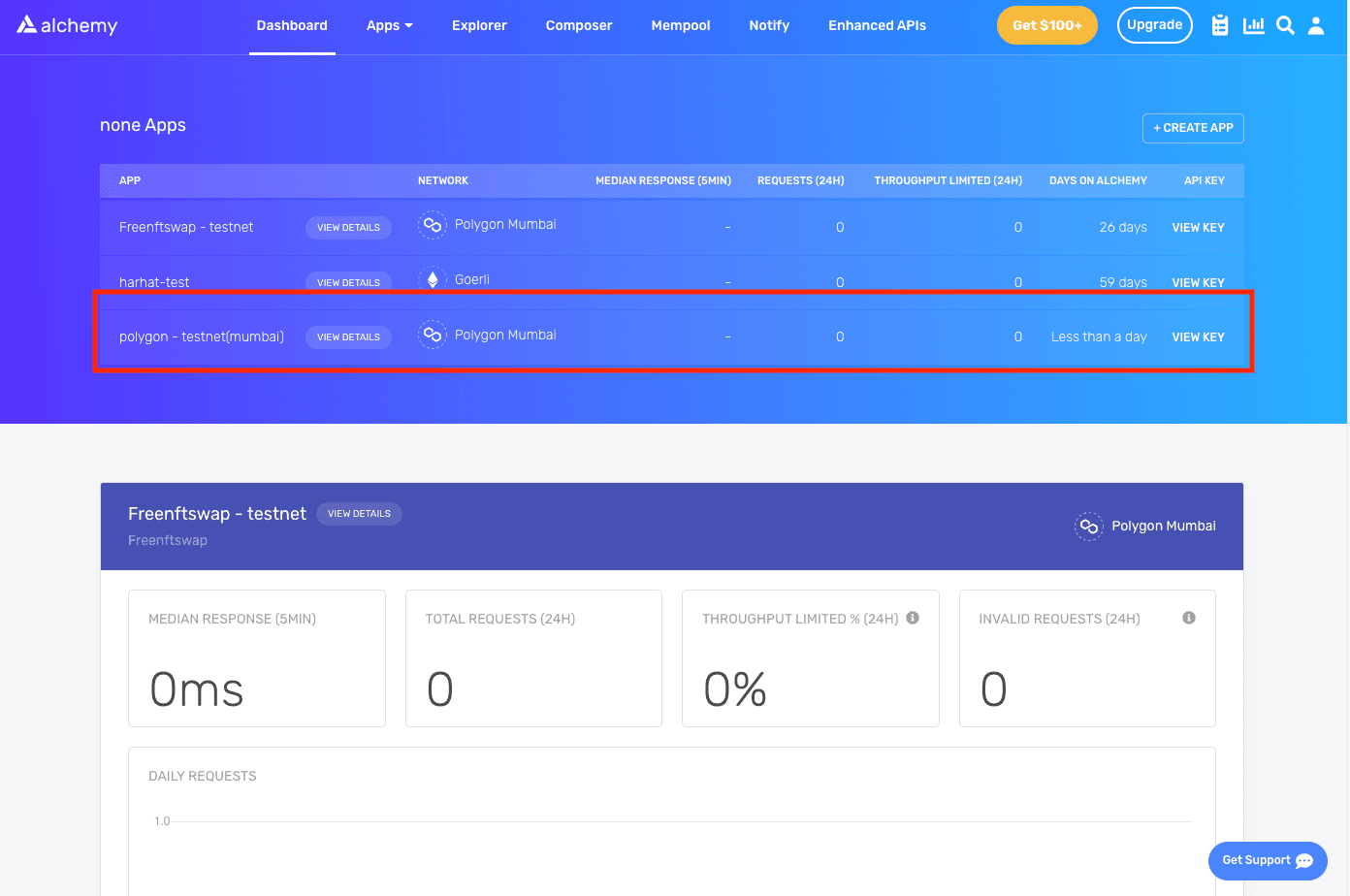Open the changelog clipboard icon
The height and width of the screenshot is (896, 1350).
[x=1220, y=25]
